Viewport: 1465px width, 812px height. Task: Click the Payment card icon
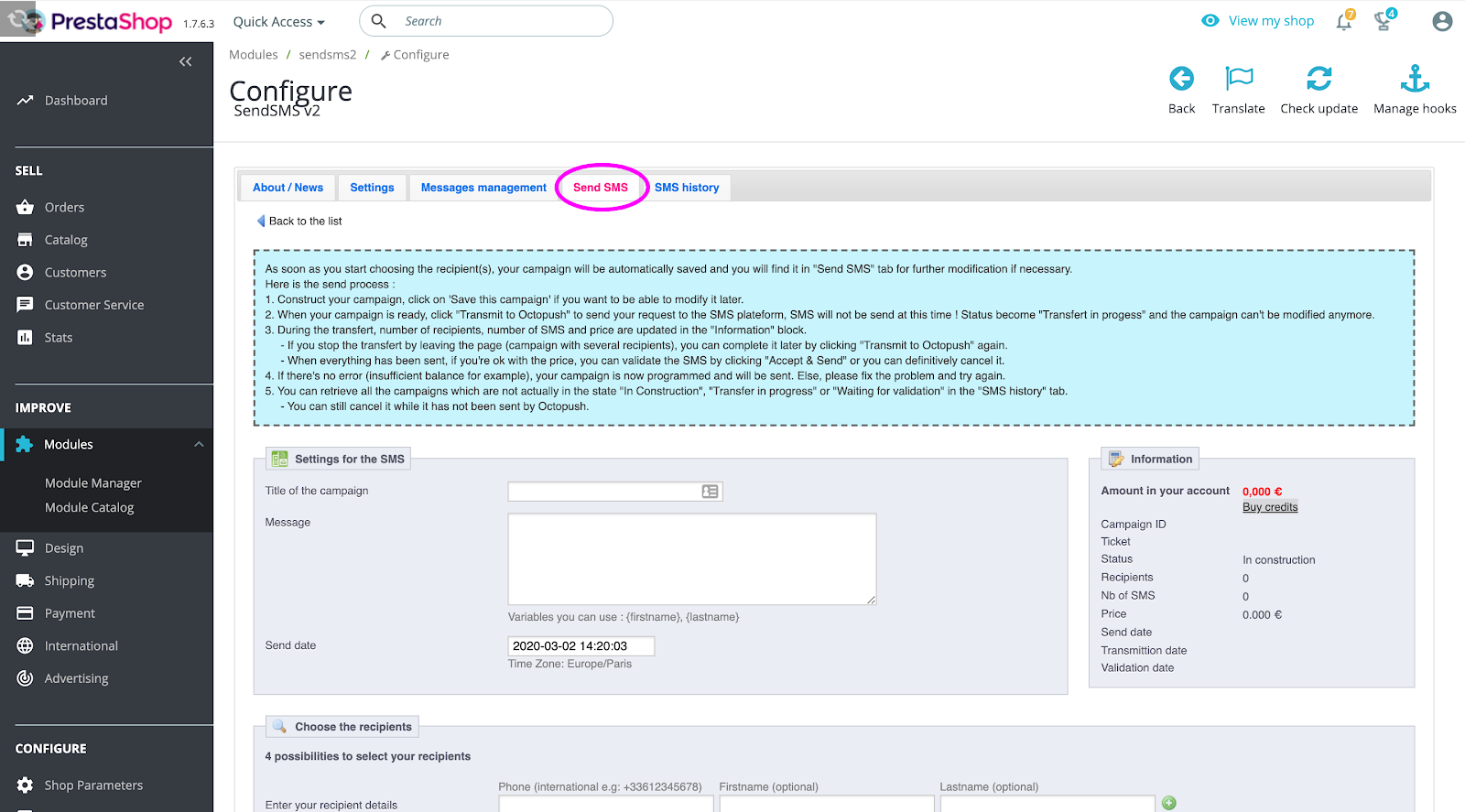click(x=25, y=612)
